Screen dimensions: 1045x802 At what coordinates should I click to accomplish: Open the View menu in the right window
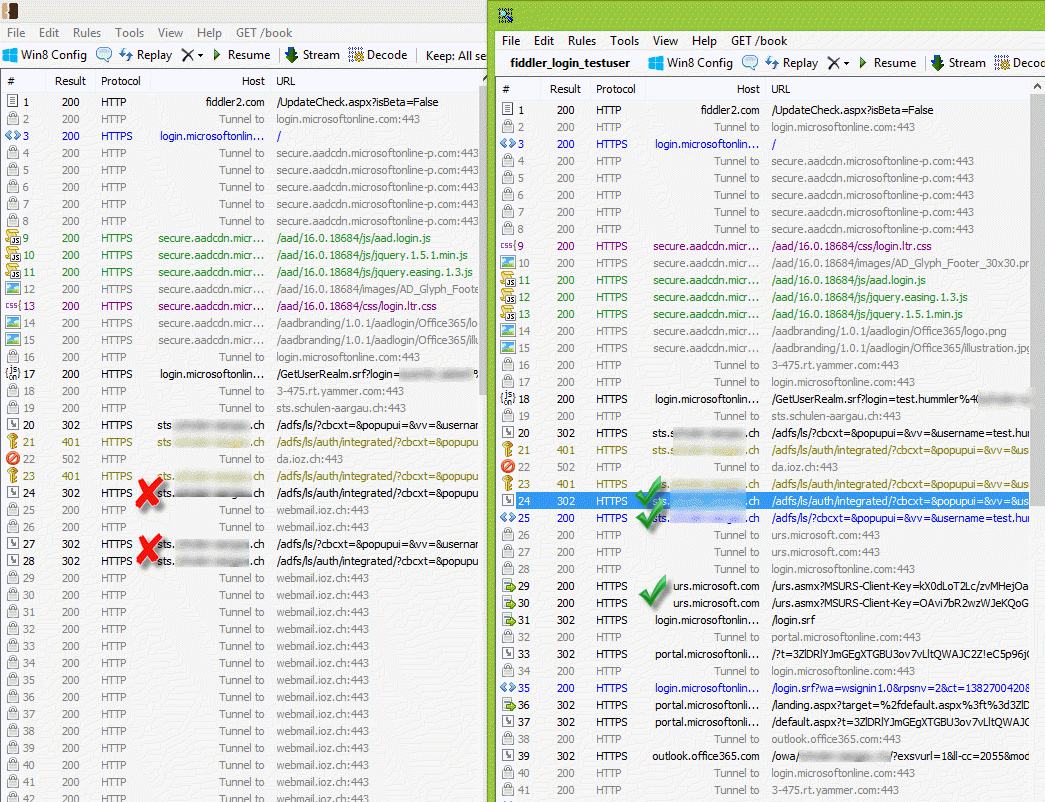pyautogui.click(x=665, y=41)
